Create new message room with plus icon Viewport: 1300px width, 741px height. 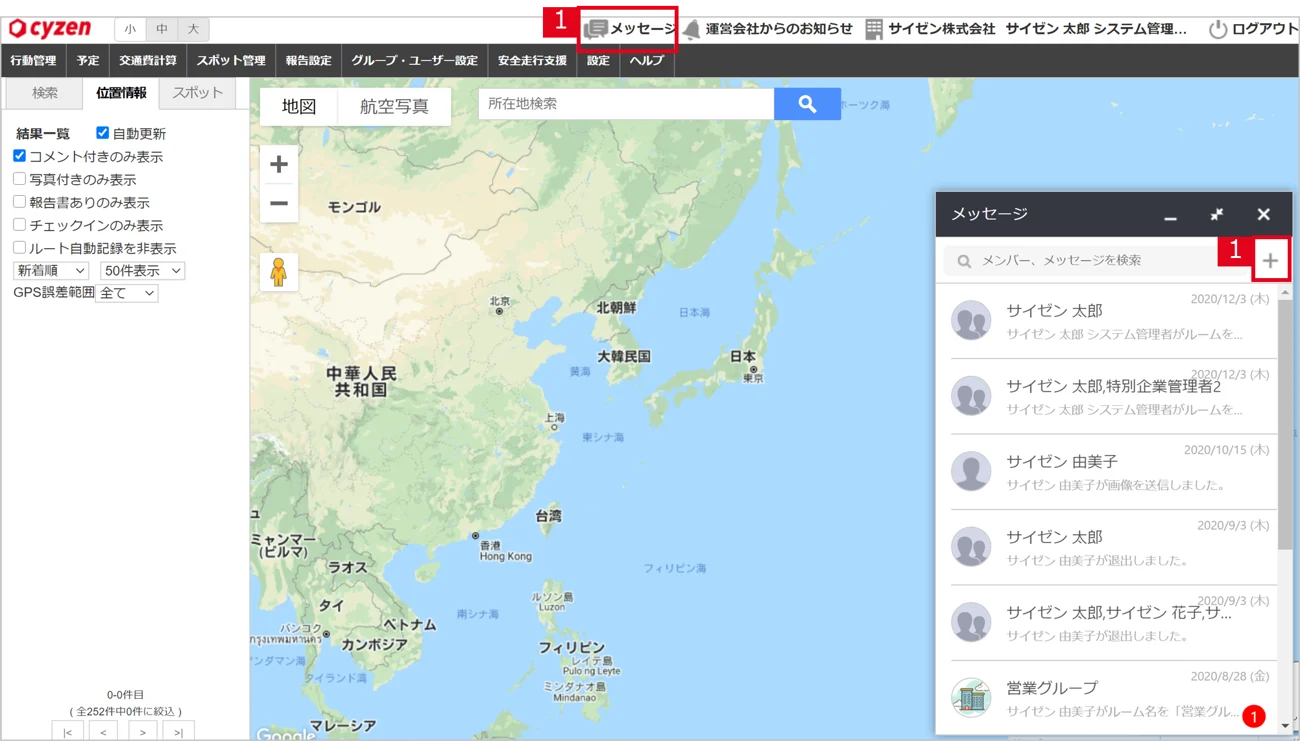(1270, 261)
